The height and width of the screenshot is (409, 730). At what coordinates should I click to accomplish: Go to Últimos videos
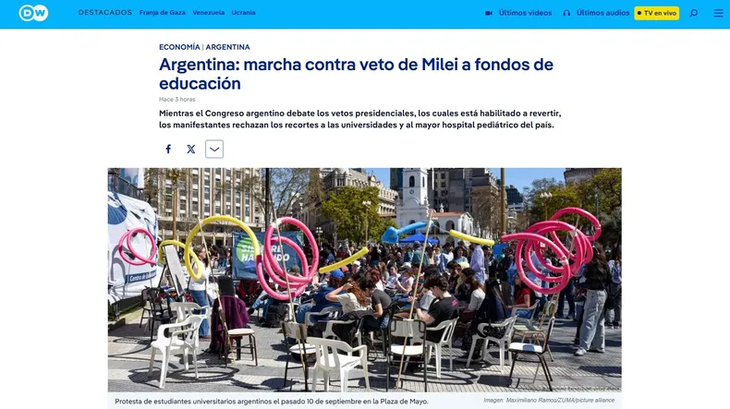click(x=525, y=13)
